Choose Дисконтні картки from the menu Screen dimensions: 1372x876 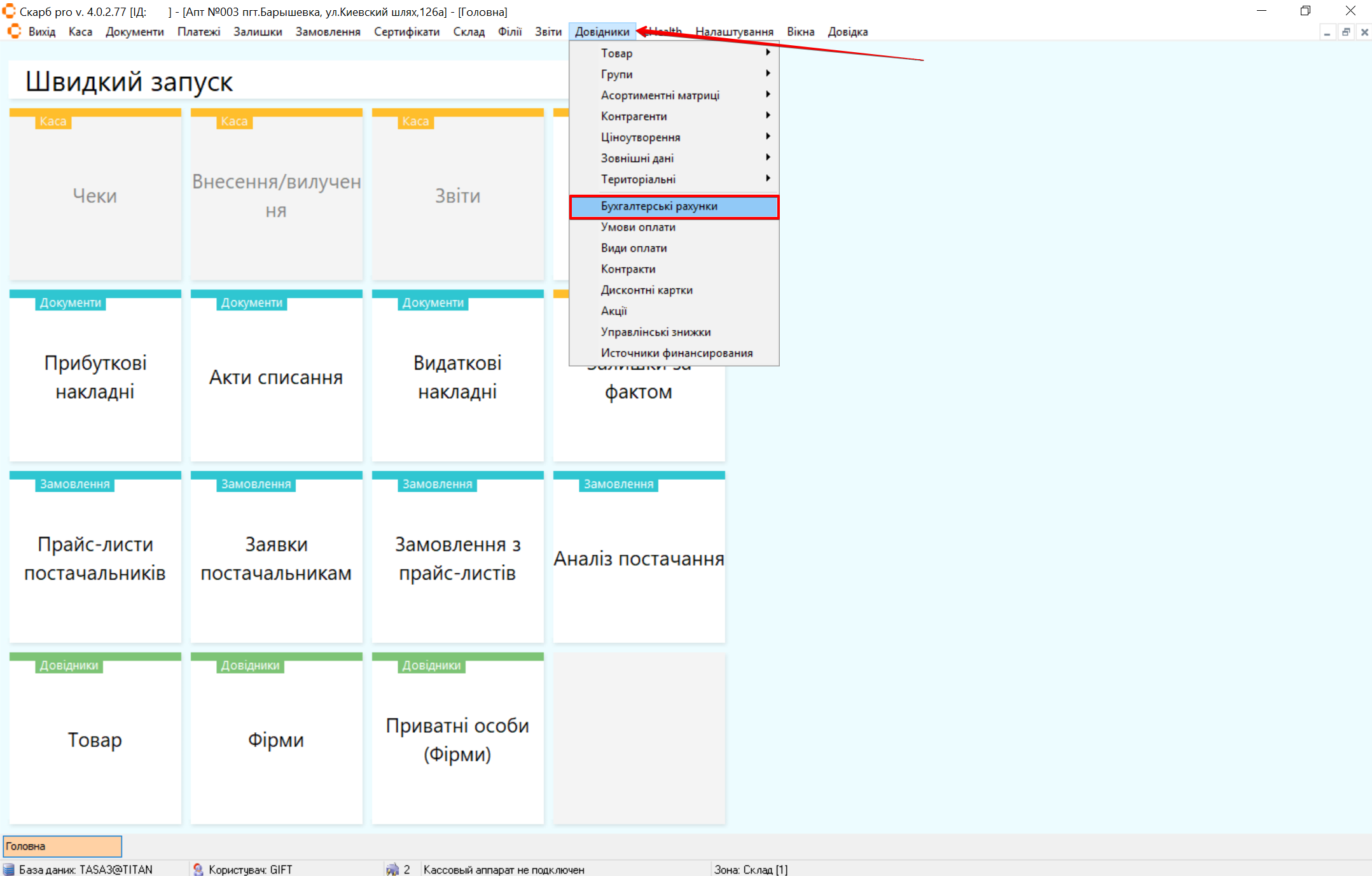click(646, 289)
